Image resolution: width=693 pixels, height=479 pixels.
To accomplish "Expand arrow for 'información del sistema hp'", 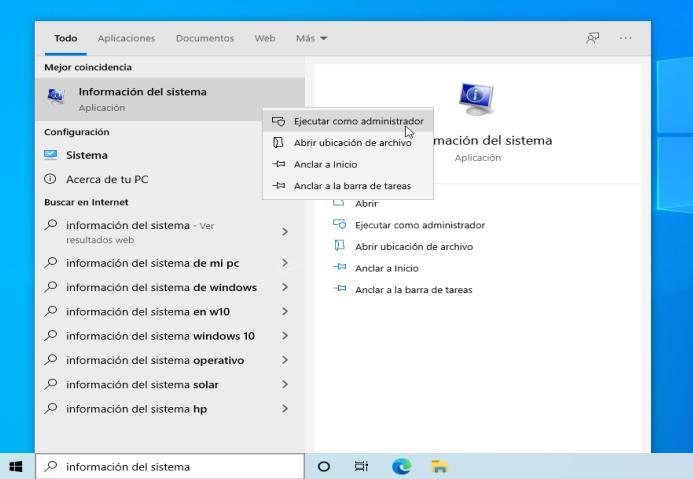I will click(x=285, y=409).
